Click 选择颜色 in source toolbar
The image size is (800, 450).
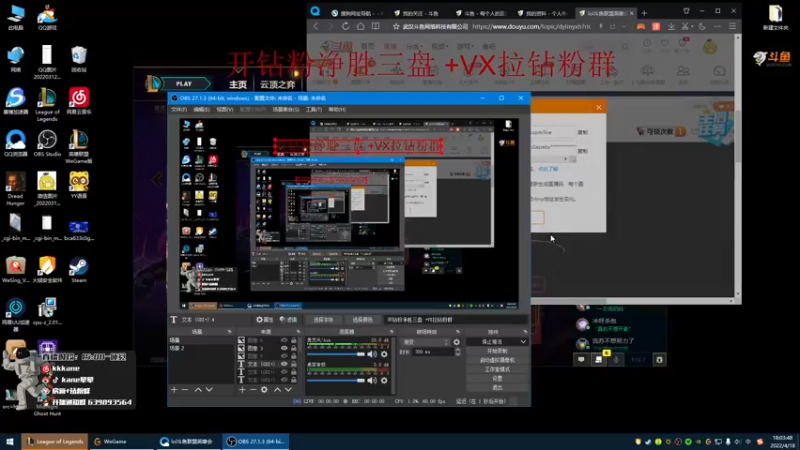pos(362,320)
